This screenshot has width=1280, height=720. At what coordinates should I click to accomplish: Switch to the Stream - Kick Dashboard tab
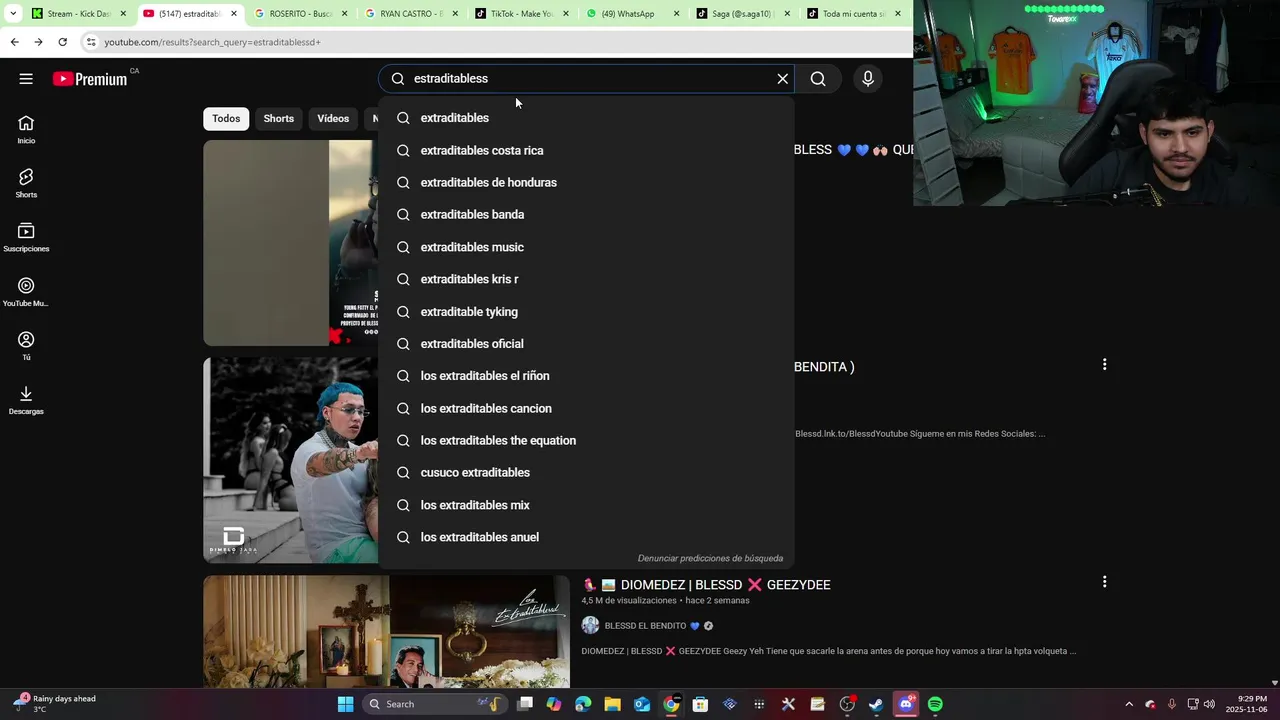click(x=78, y=14)
